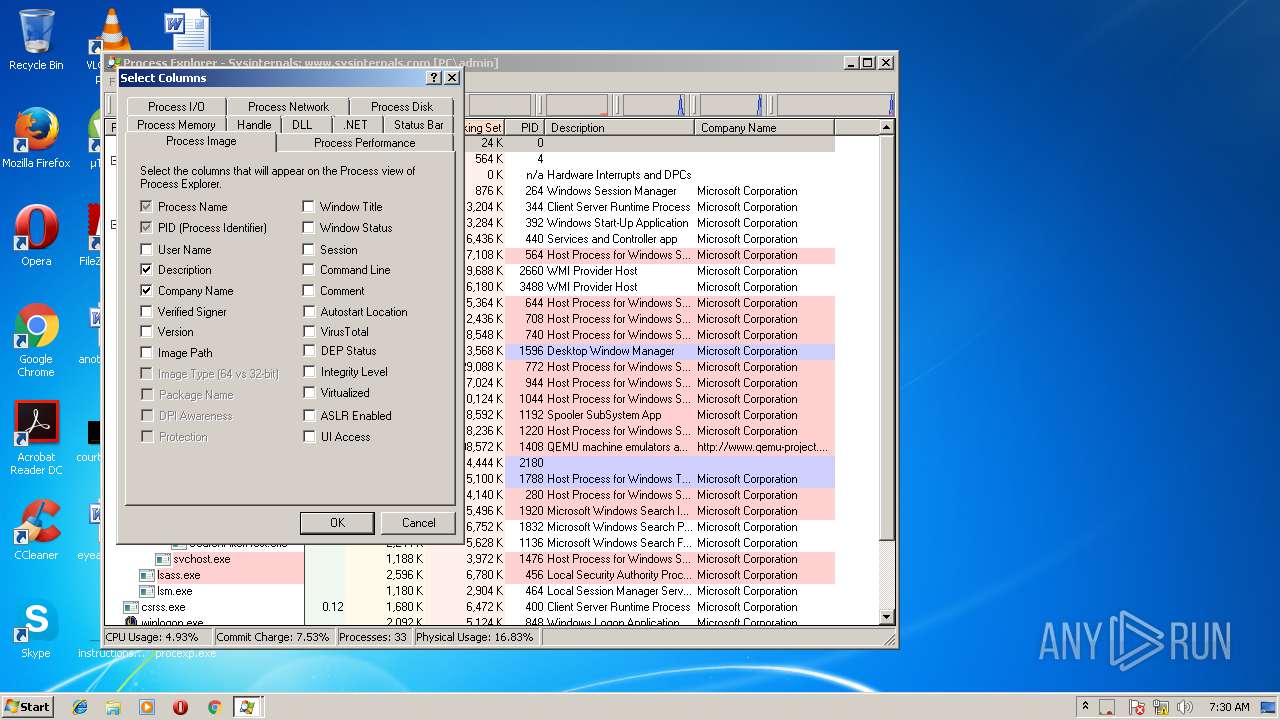
Task: Enable the Command Line column
Action: point(309,270)
